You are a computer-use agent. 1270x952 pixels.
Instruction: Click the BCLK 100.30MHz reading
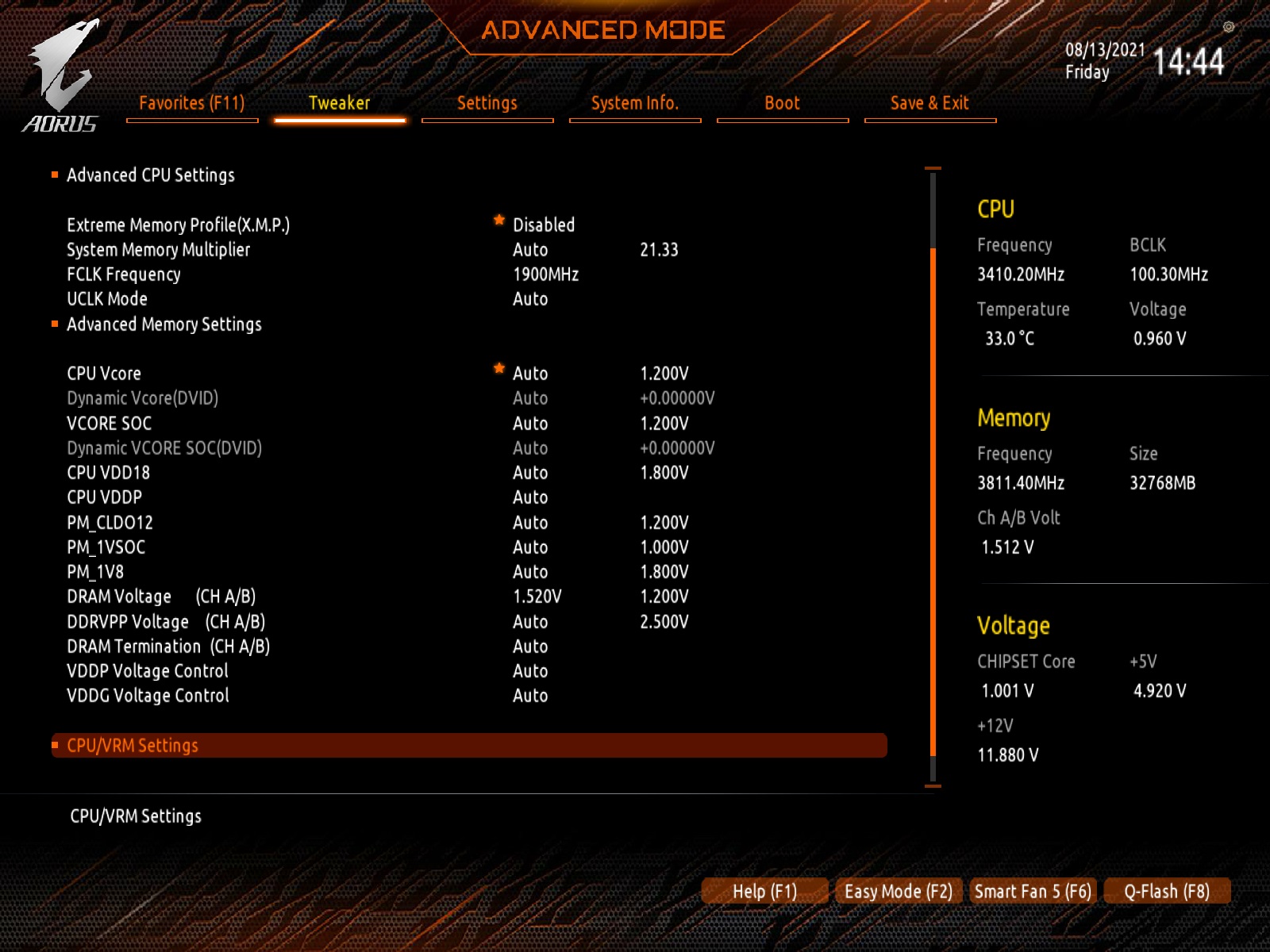tap(1169, 274)
